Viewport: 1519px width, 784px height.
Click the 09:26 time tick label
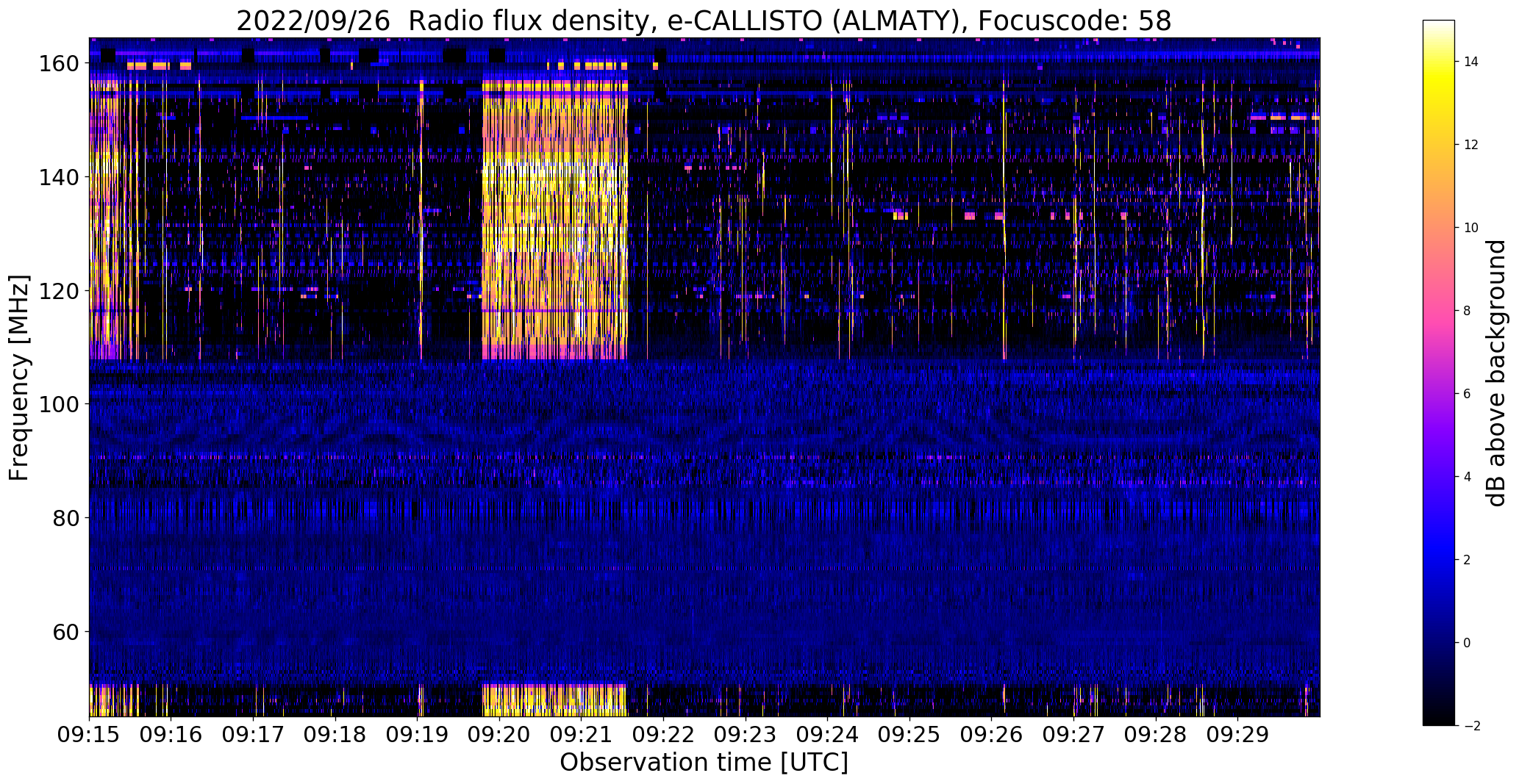tap(991, 735)
